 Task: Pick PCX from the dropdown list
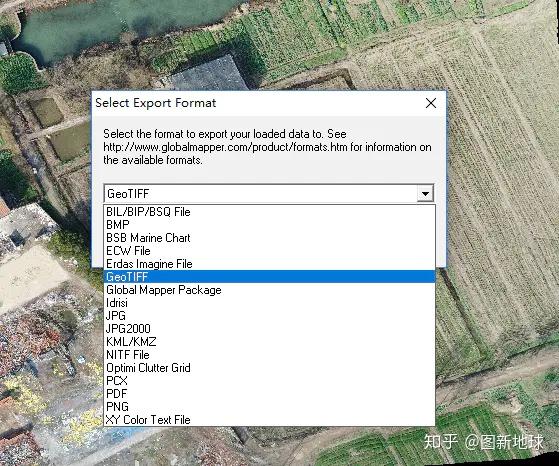[x=270, y=381]
